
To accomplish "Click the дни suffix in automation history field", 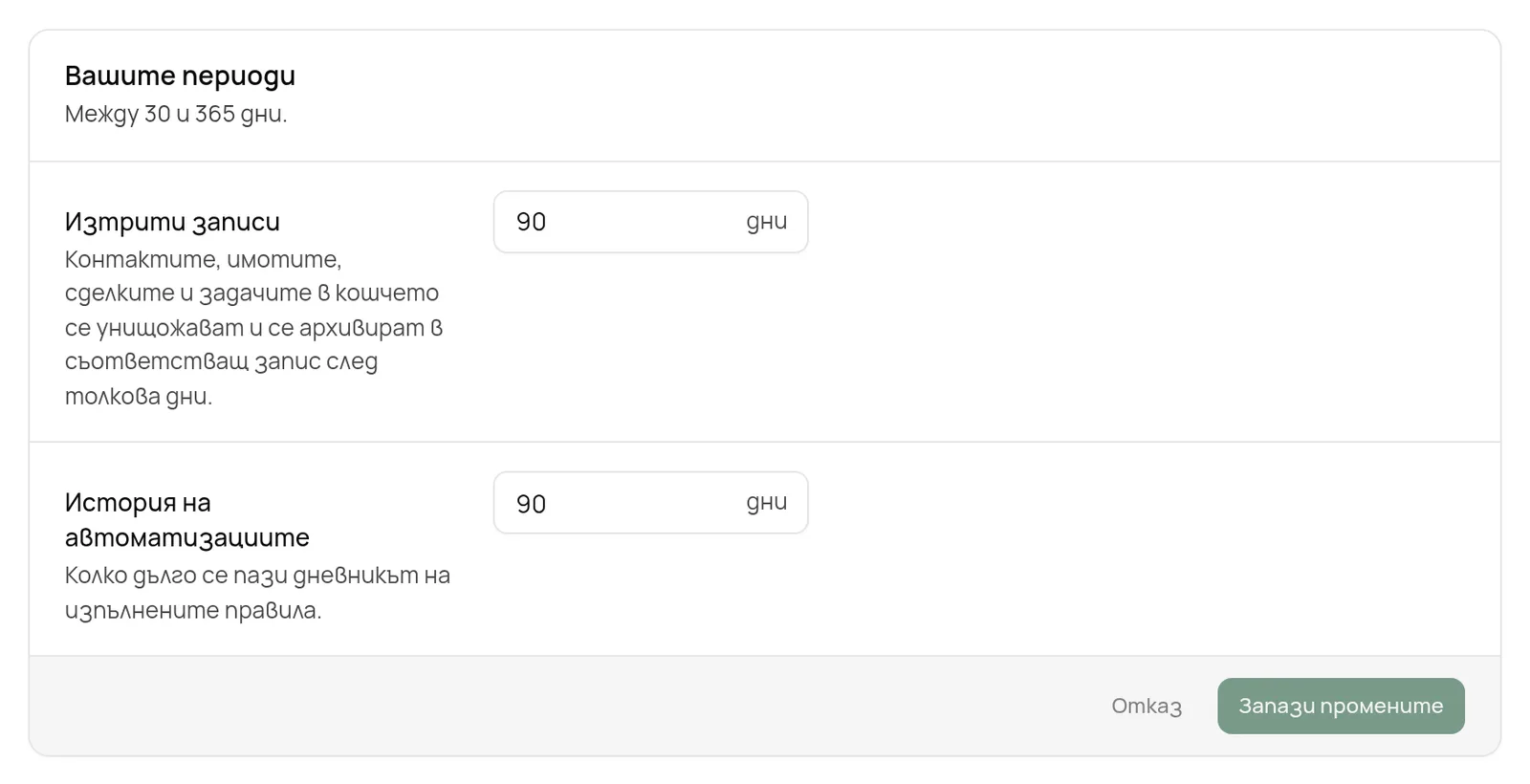I will pyautogui.click(x=767, y=503).
